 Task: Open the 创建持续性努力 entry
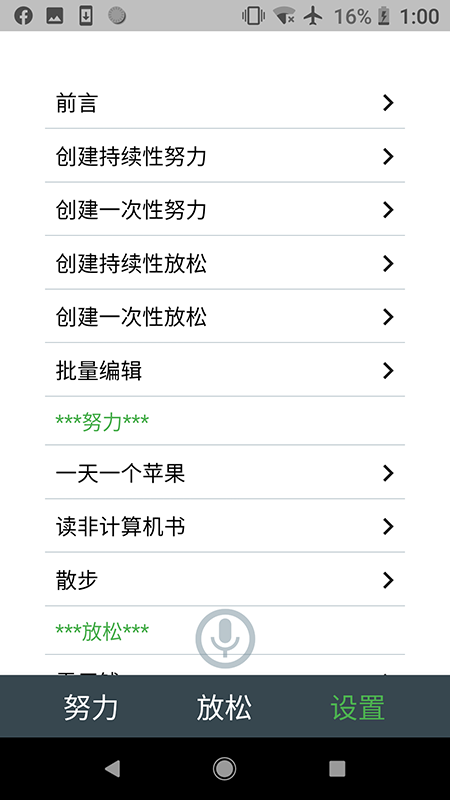coord(225,156)
